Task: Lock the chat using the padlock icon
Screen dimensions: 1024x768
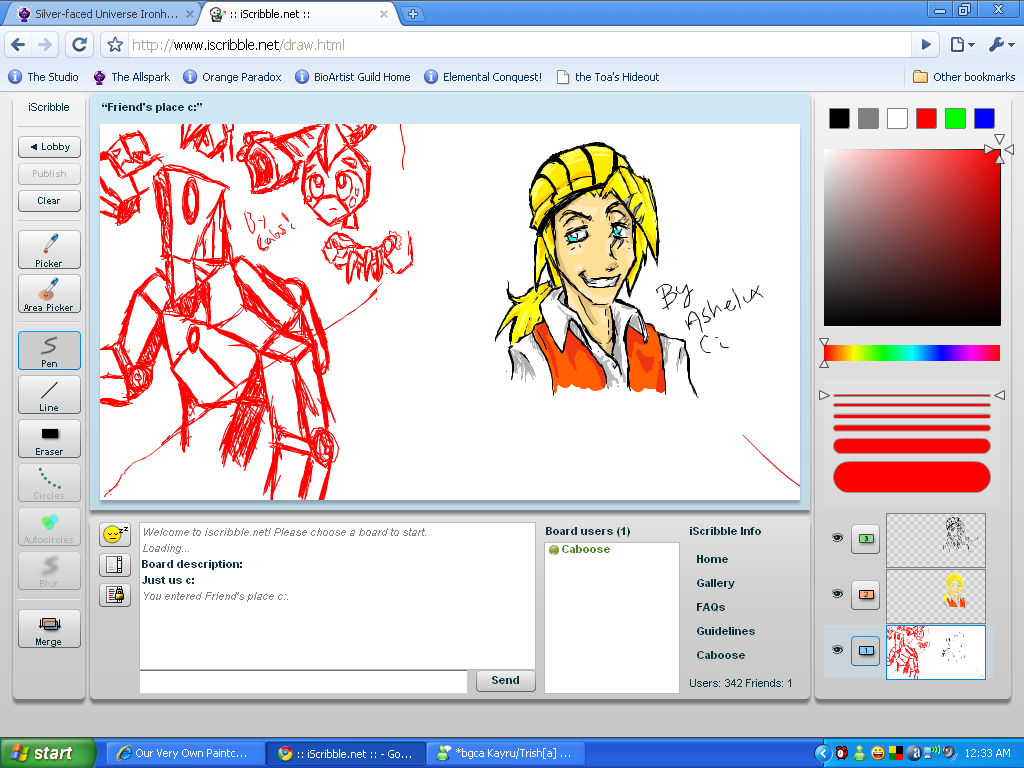Action: (114, 594)
